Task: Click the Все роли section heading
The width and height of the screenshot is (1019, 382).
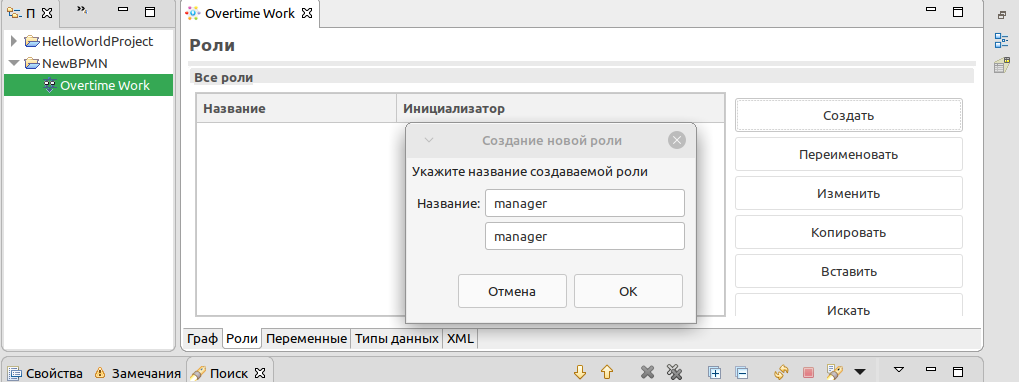Action: coord(224,78)
